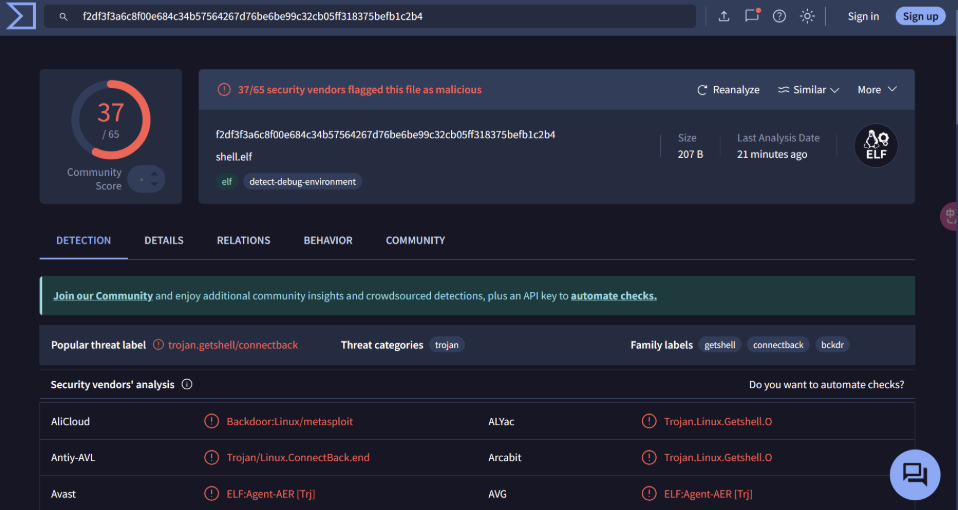Click the Sign up button
958x510 pixels.
click(920, 16)
